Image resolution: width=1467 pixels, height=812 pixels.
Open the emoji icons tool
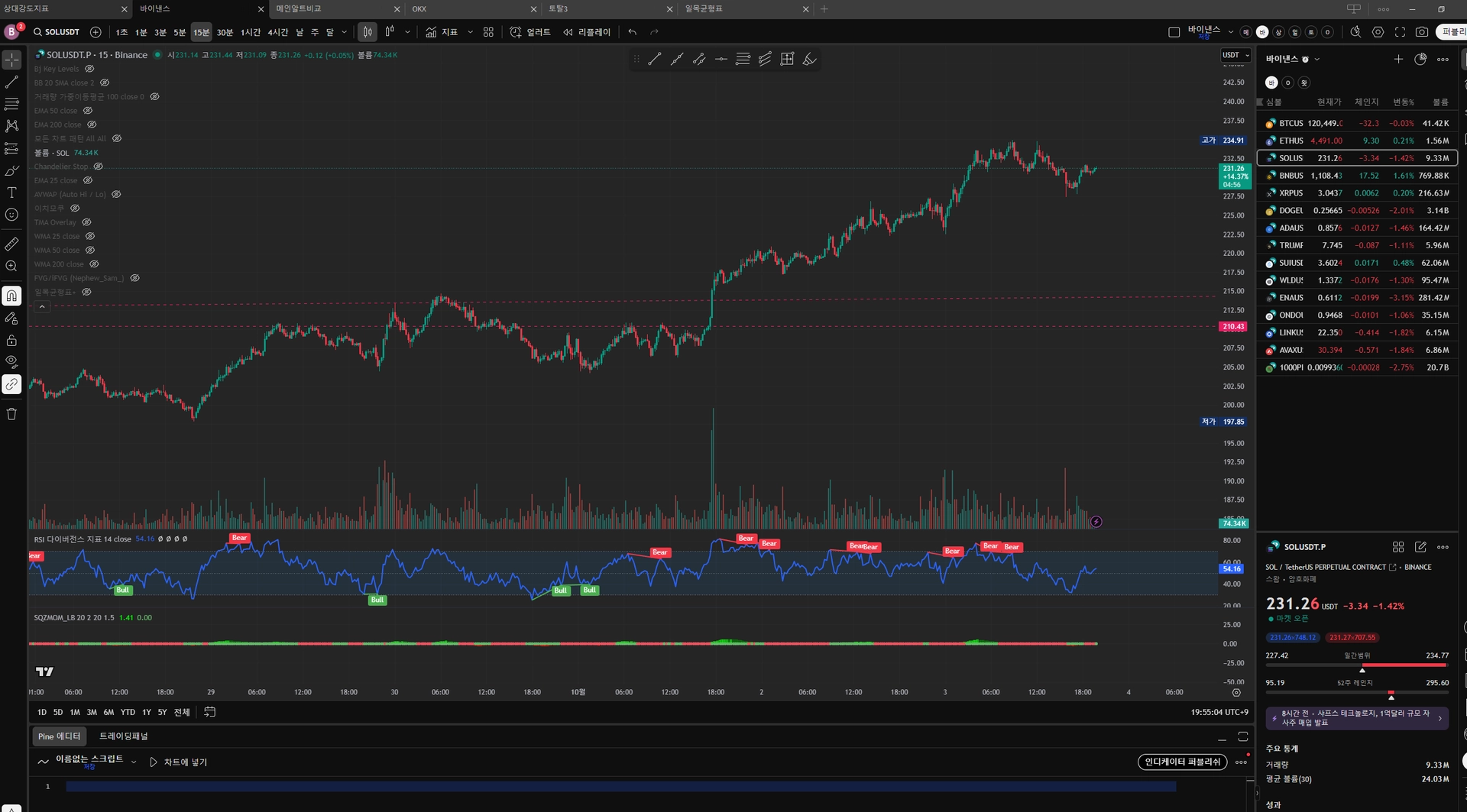click(12, 215)
